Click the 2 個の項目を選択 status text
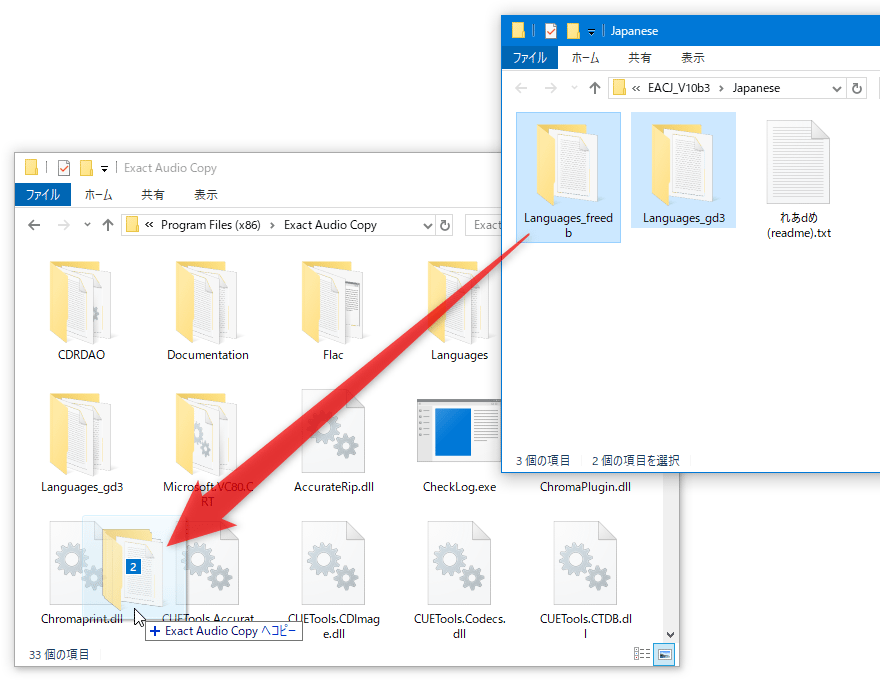This screenshot has height=680, width=880. click(635, 461)
